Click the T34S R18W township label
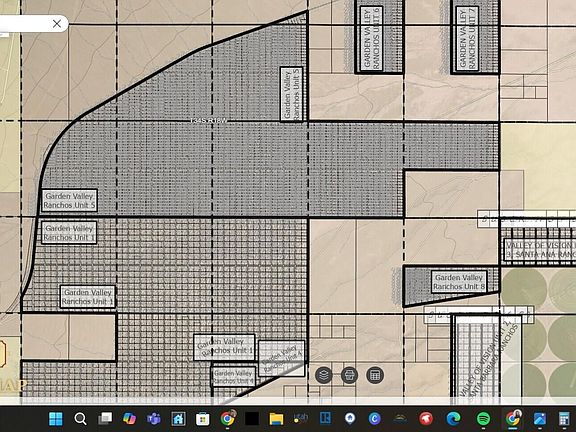Screen dimensions: 576x432 209,120
